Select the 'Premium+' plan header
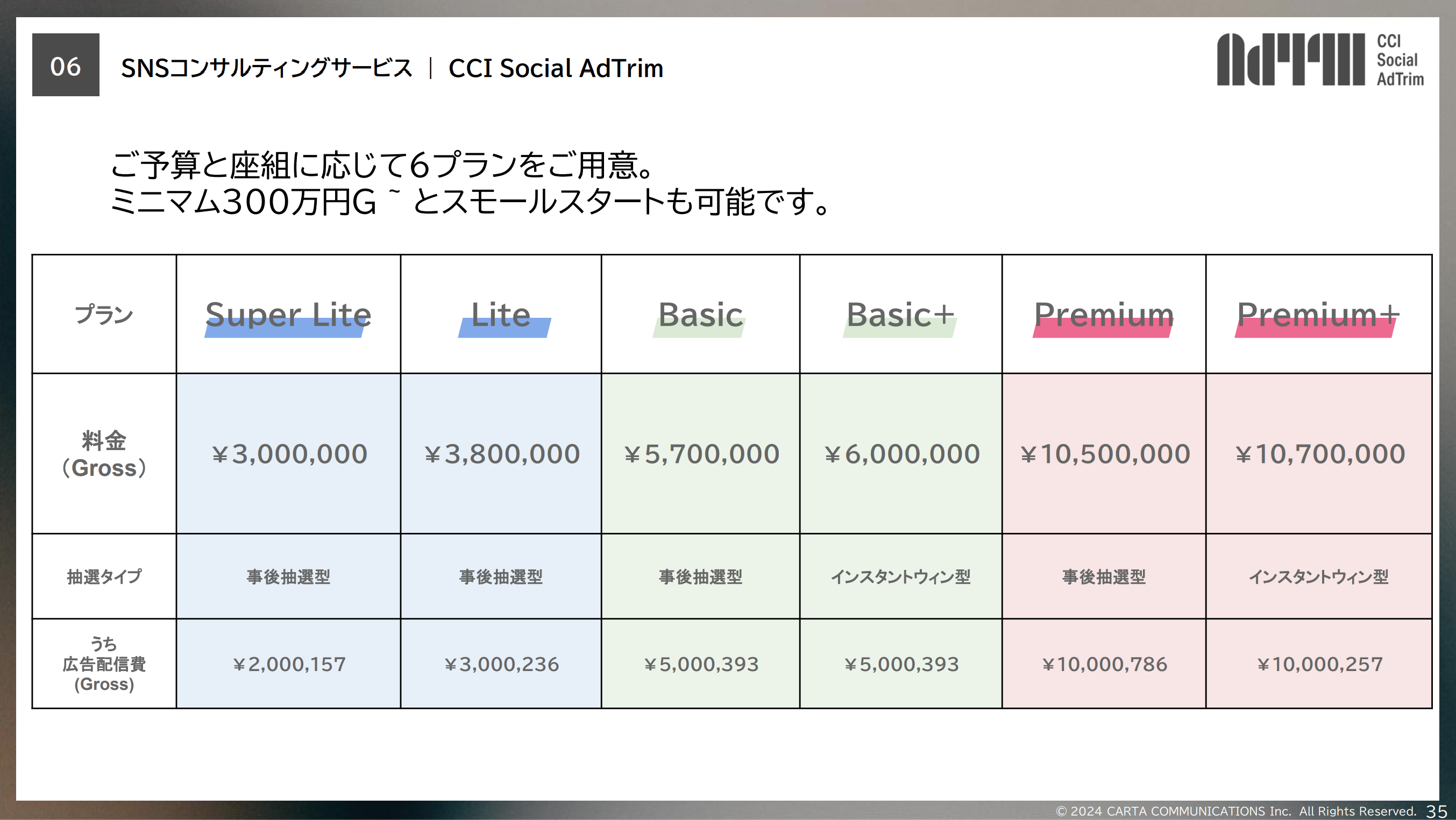Screen dimensions: 1456x820 pyautogui.click(x=1318, y=315)
